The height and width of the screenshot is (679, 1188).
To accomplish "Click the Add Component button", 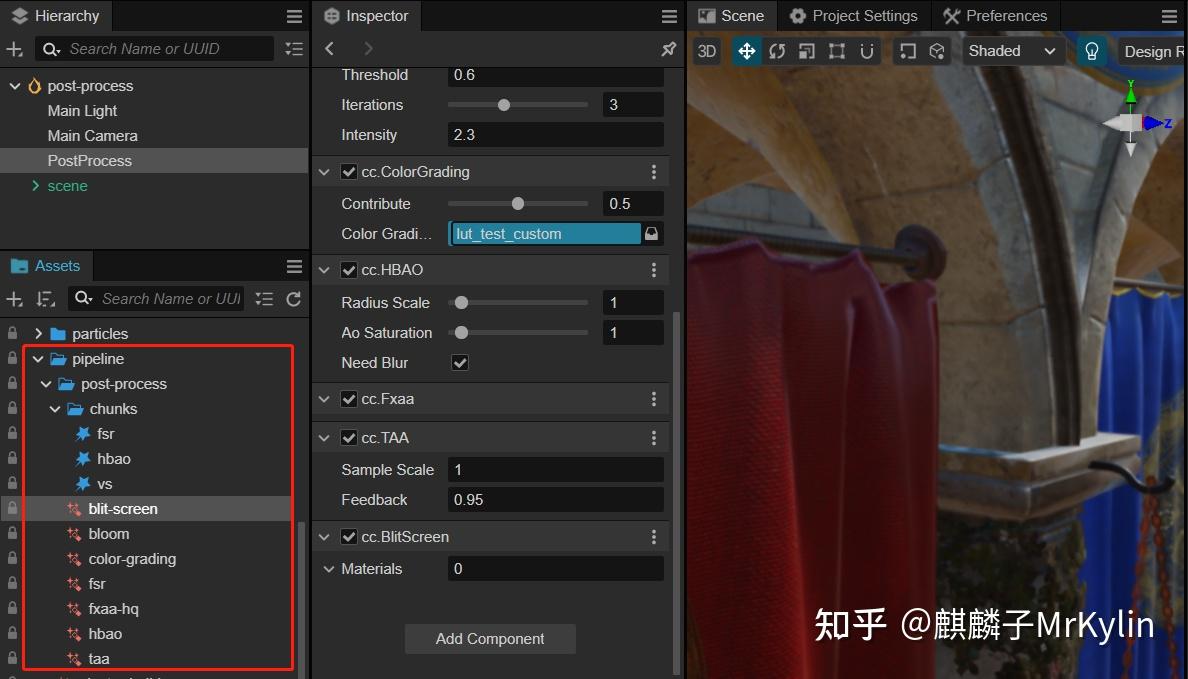I will [490, 639].
